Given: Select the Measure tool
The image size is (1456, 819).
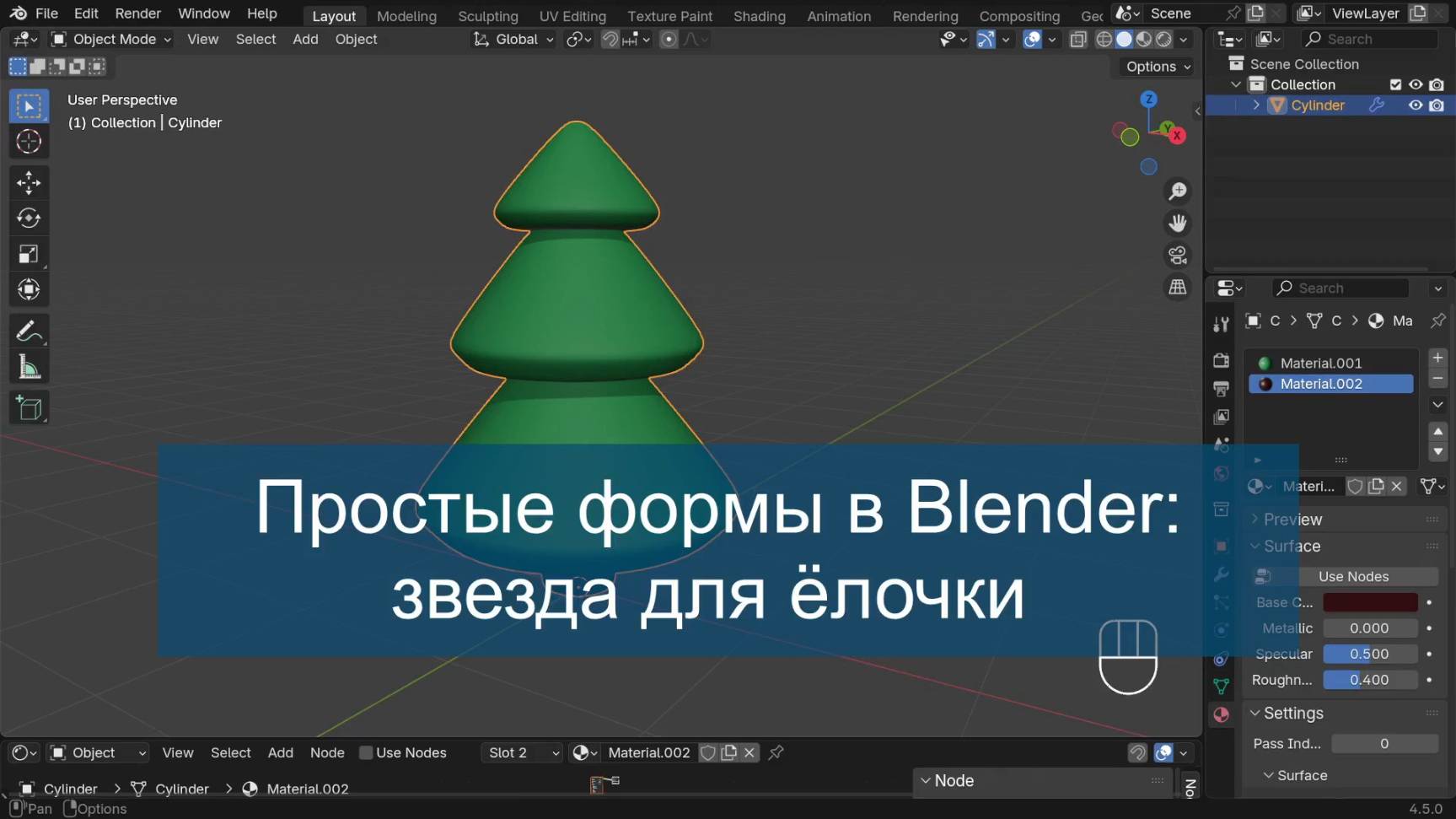Looking at the screenshot, I should coord(29,366).
